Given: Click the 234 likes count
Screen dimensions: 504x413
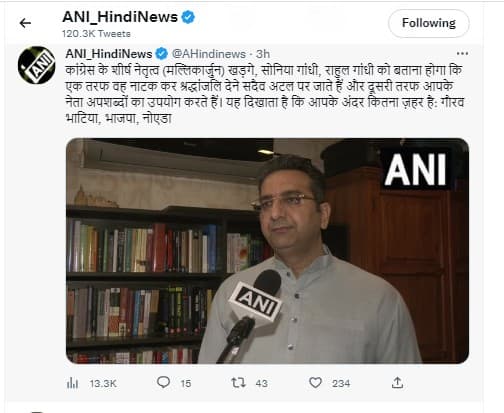Looking at the screenshot, I should pyautogui.click(x=341, y=383).
